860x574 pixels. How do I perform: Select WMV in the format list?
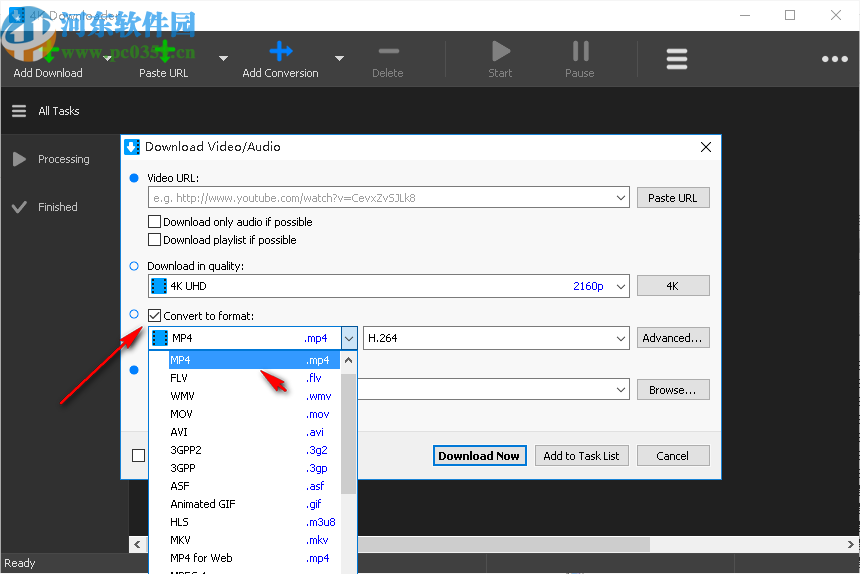[254, 396]
